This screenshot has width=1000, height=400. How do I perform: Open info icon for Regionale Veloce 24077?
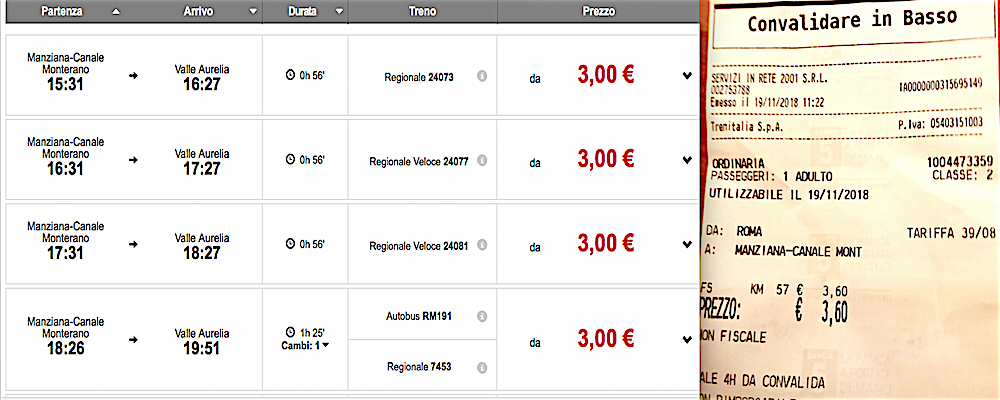[482, 160]
